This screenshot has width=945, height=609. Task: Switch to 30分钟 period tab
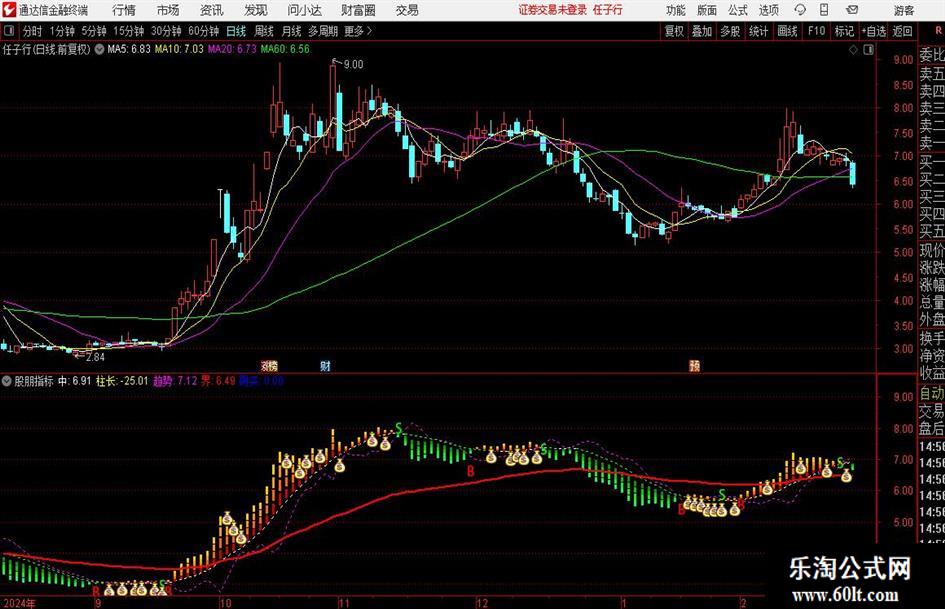click(x=166, y=31)
